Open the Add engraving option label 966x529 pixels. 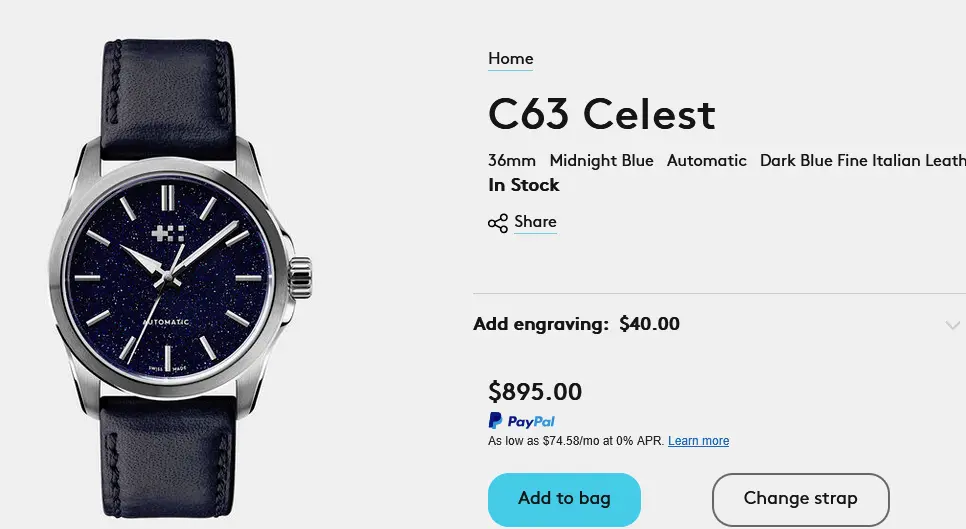tap(540, 324)
